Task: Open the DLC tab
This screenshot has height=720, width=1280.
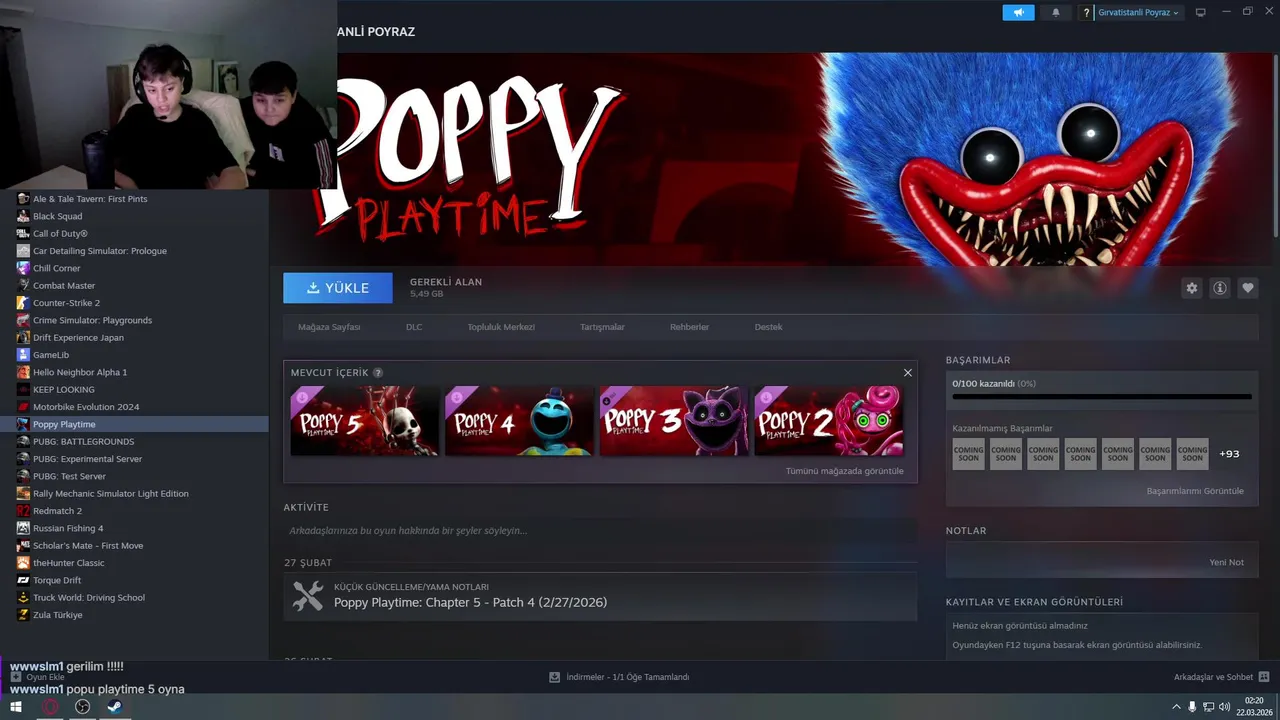Action: point(414,327)
